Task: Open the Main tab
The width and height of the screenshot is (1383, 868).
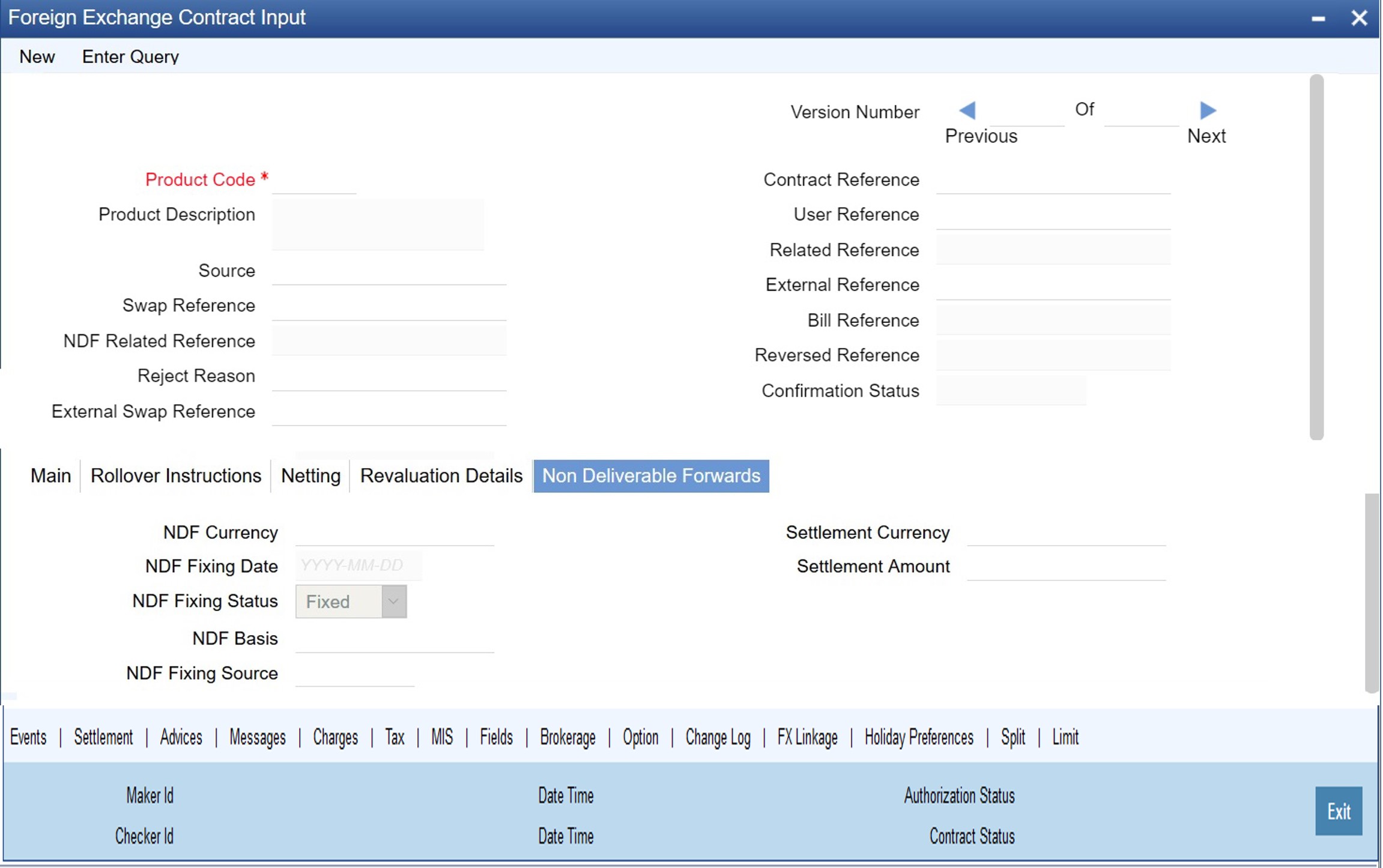Action: [x=50, y=476]
